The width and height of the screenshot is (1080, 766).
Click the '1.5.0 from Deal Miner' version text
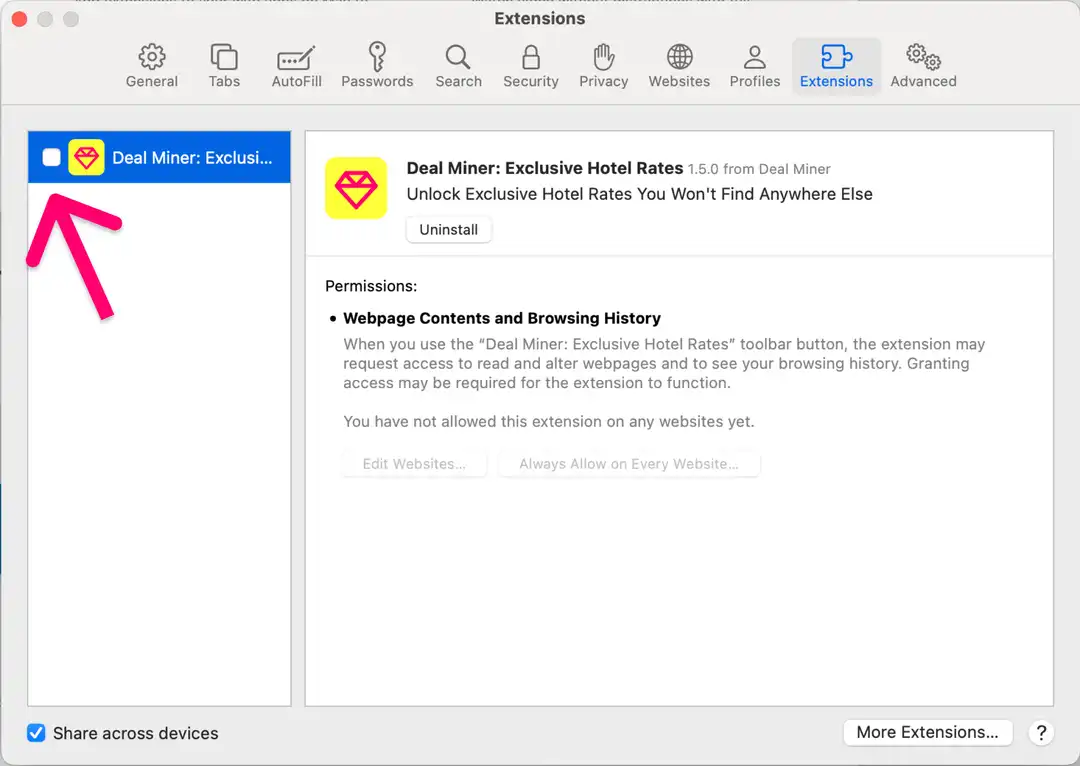click(759, 169)
